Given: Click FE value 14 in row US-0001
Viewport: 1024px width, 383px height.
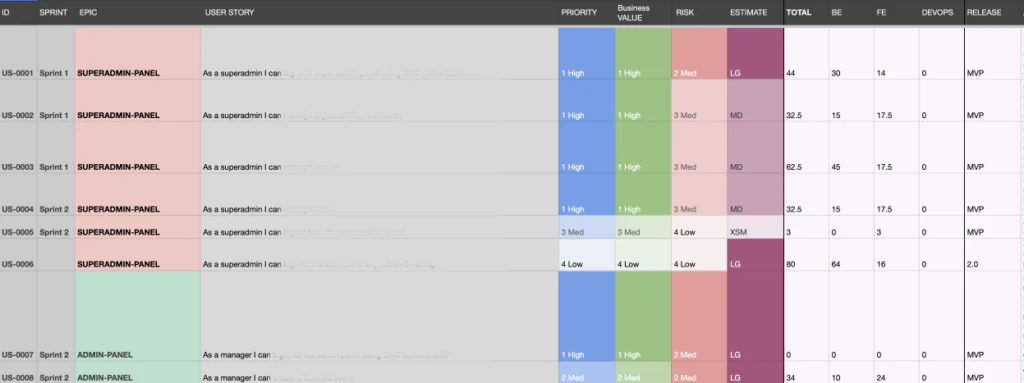Looking at the screenshot, I should [x=897, y=54].
